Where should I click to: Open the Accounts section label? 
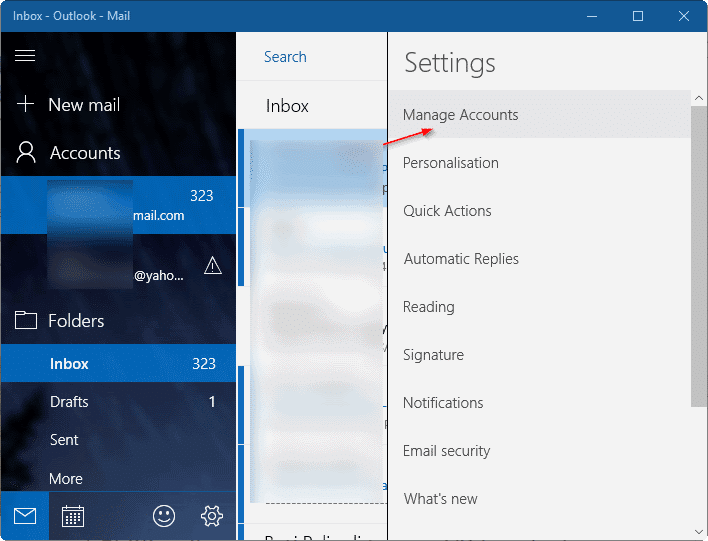[85, 153]
